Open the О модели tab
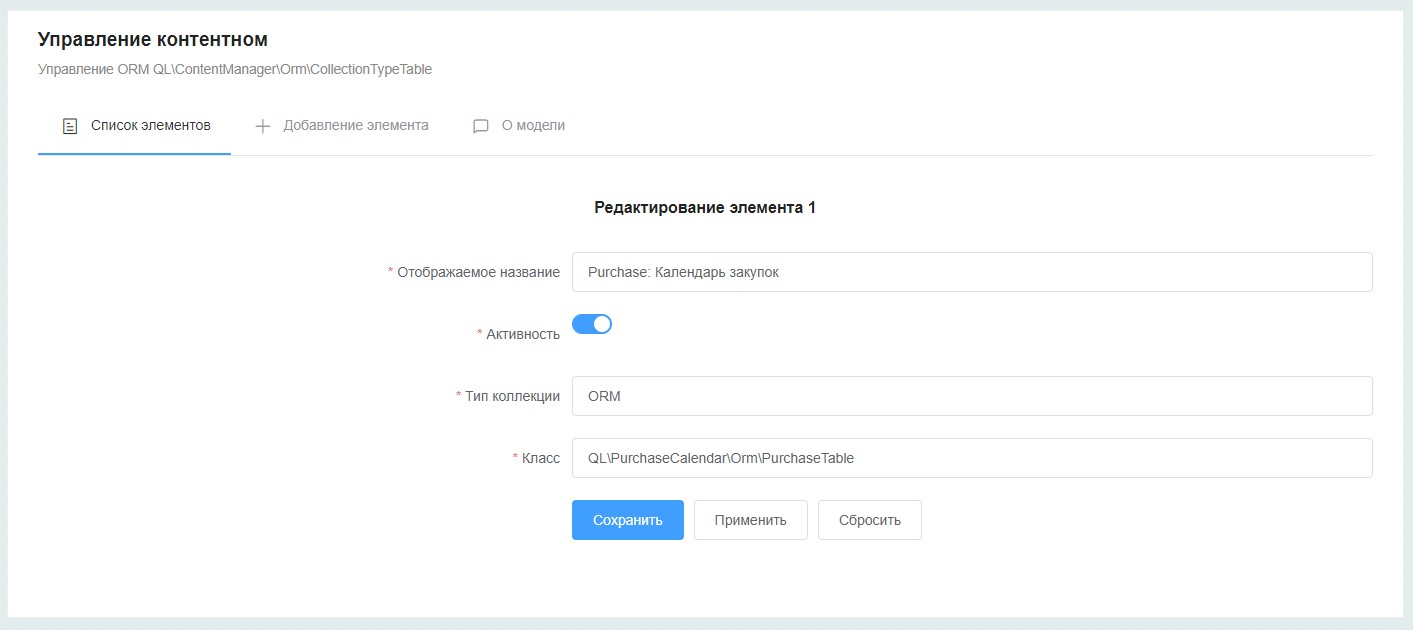The height and width of the screenshot is (630, 1413). point(533,126)
